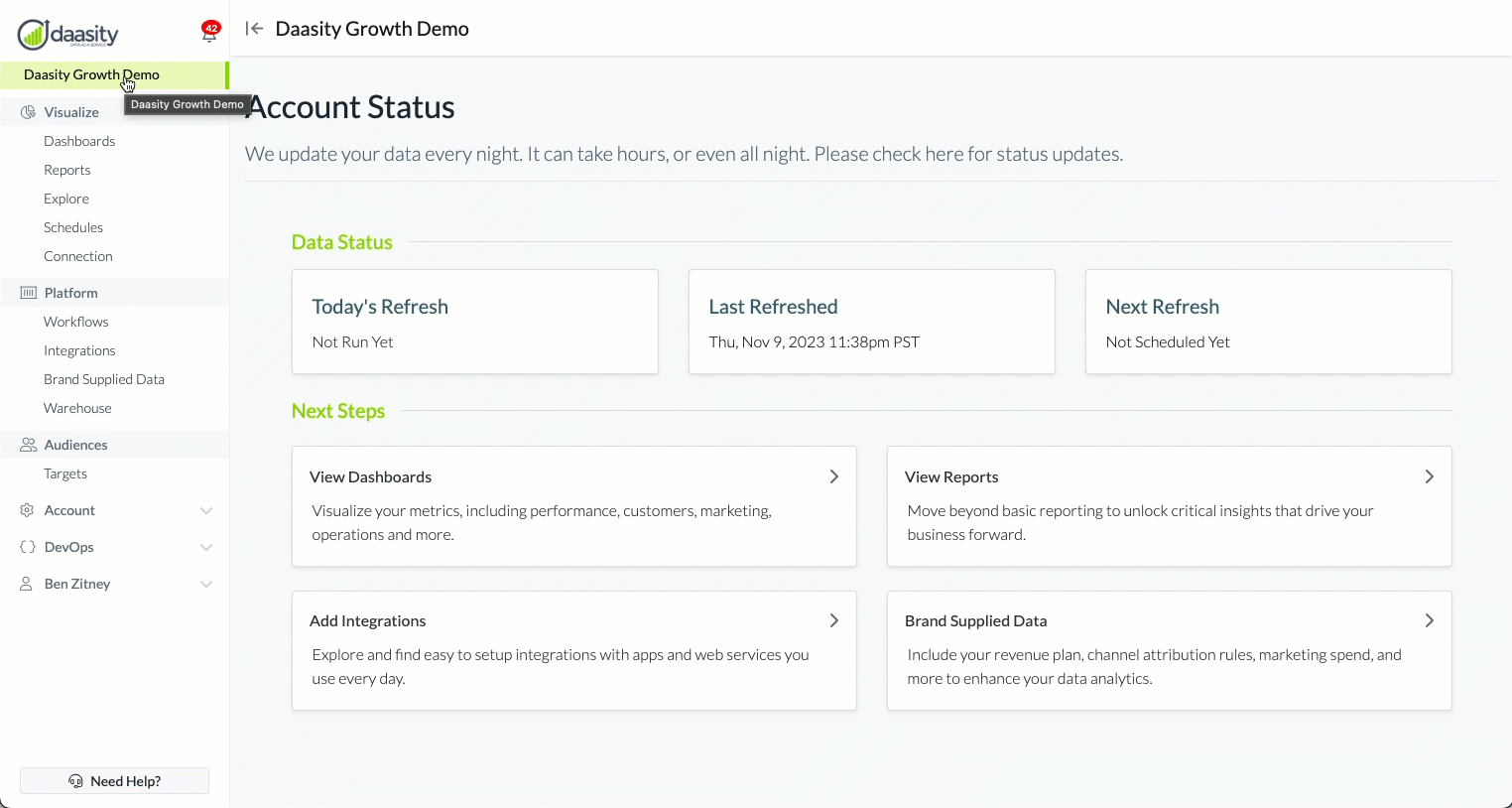Click the Account gear icon
1512x808 pixels.
pos(27,510)
